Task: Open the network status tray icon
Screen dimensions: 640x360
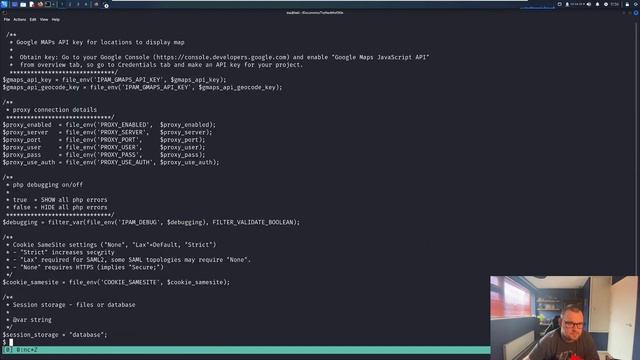Action: 567,4
